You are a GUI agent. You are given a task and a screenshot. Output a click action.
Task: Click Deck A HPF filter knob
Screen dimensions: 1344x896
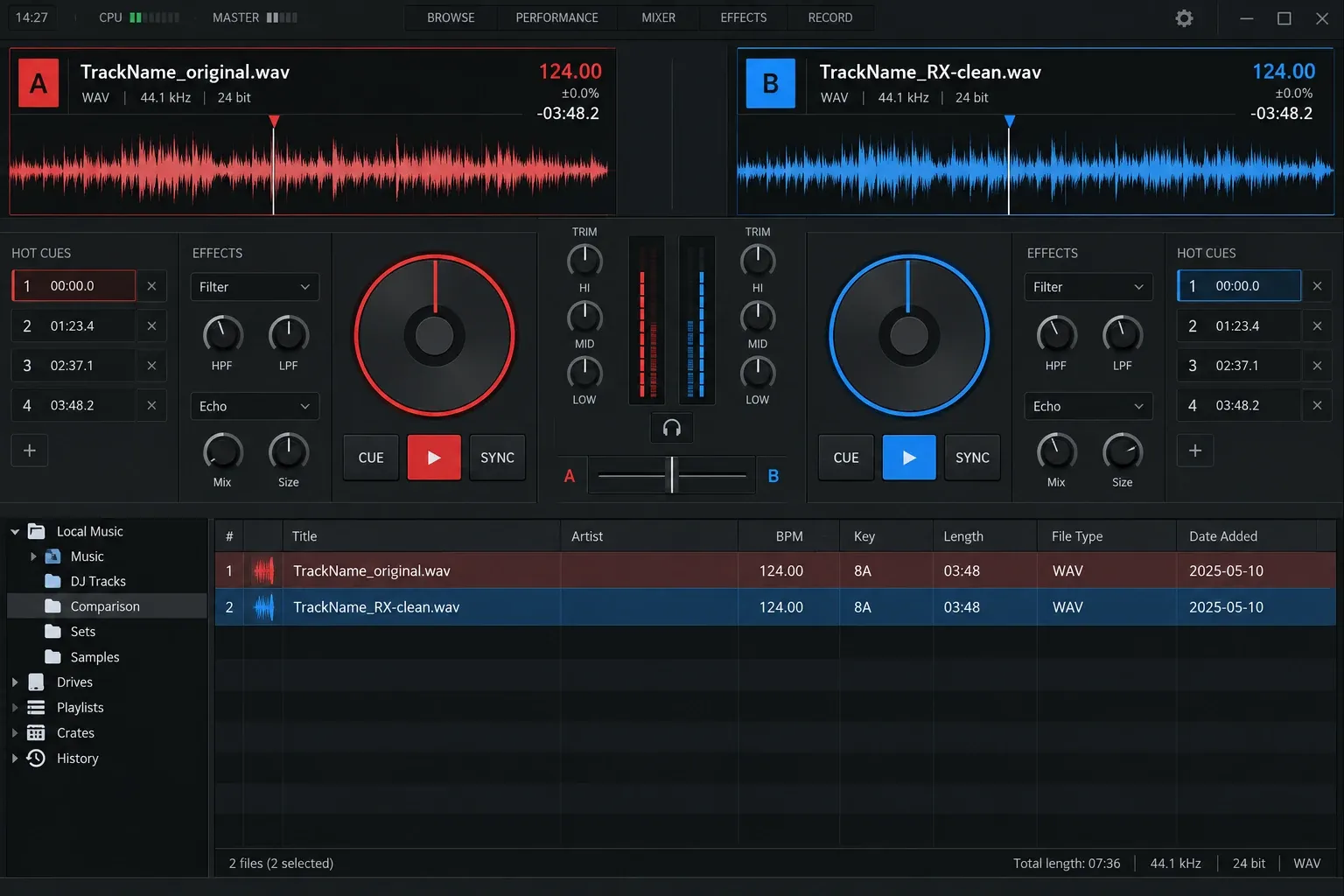[x=222, y=334]
